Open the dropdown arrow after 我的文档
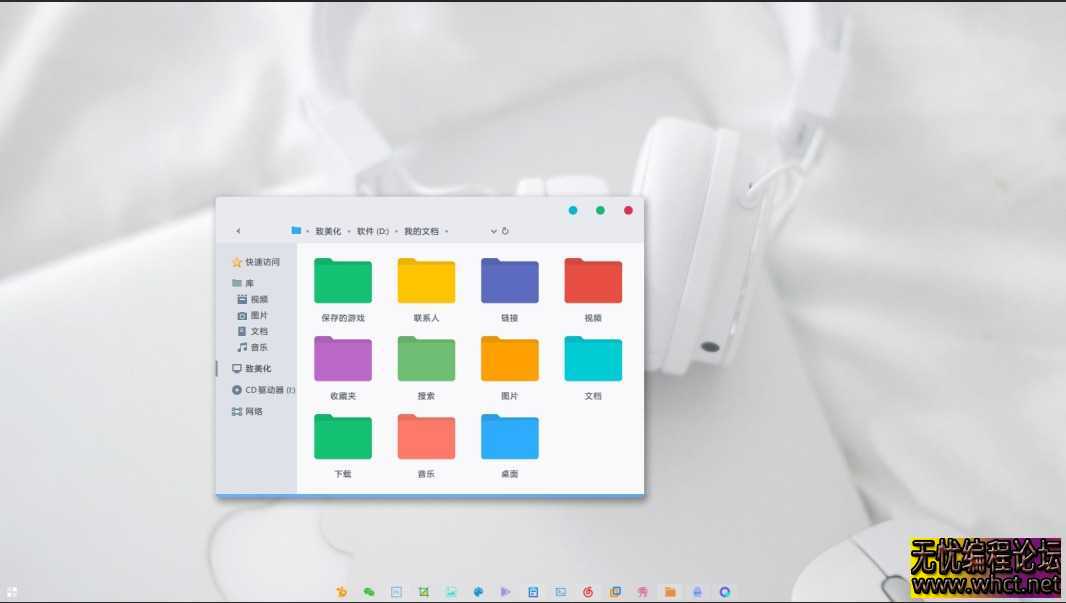 pyautogui.click(x=447, y=231)
